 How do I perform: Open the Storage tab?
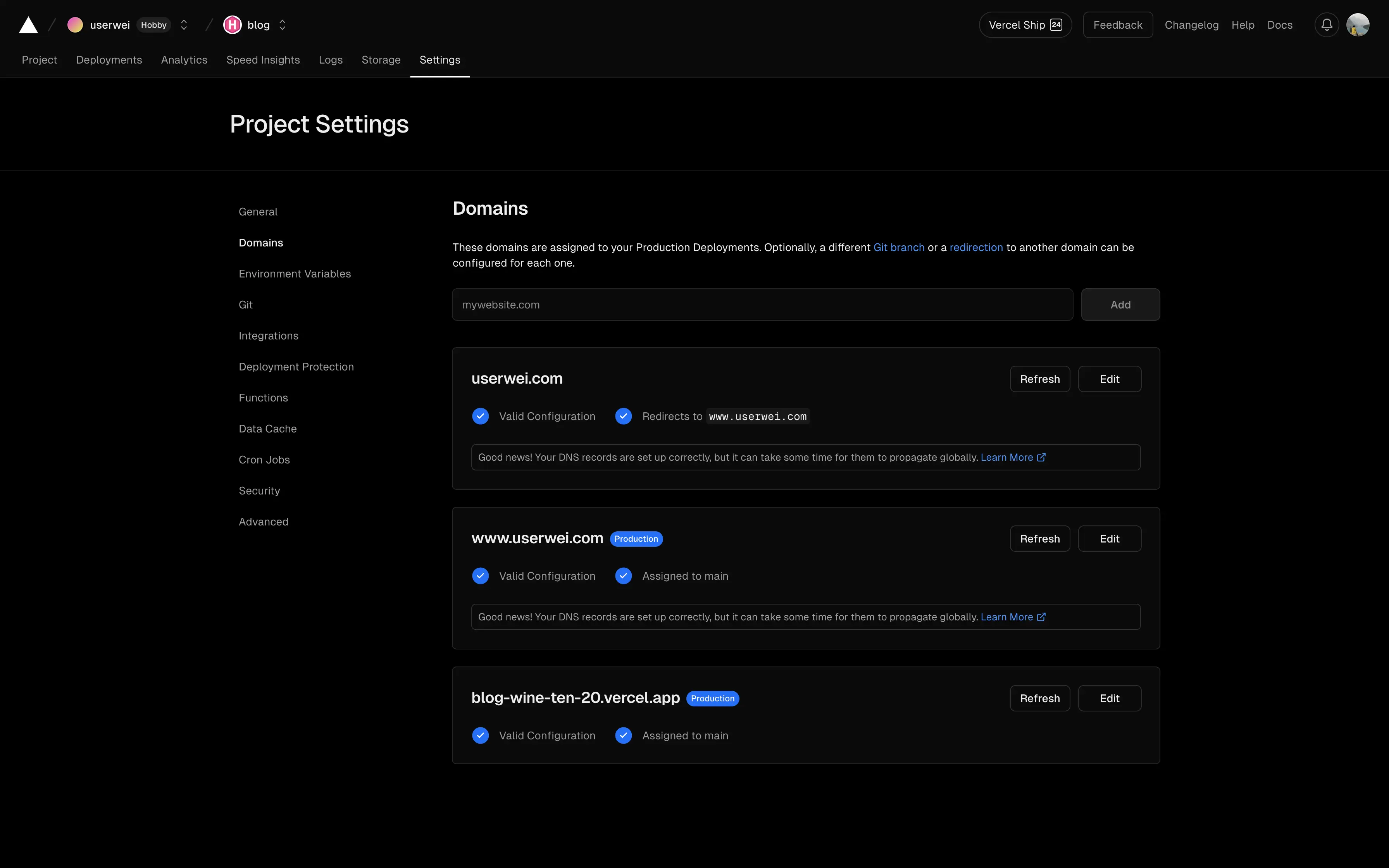point(381,60)
